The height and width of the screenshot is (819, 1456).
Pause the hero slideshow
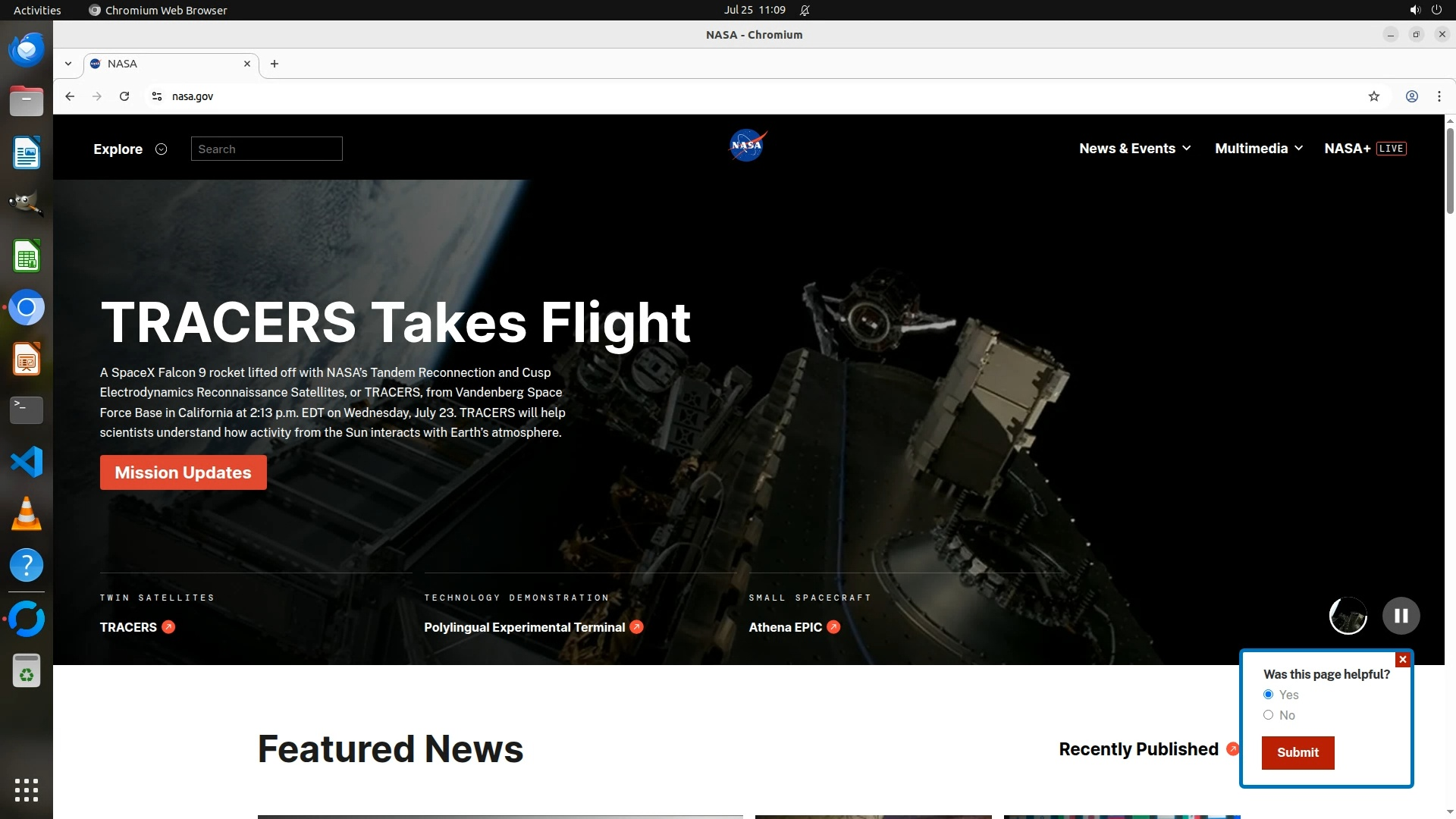pos(1401,616)
